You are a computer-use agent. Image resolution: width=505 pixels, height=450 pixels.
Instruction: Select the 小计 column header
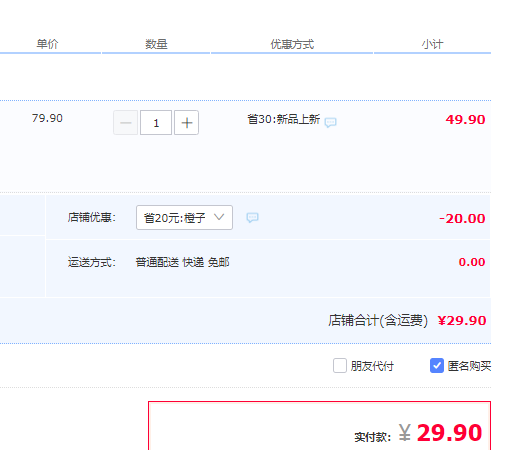(x=432, y=44)
